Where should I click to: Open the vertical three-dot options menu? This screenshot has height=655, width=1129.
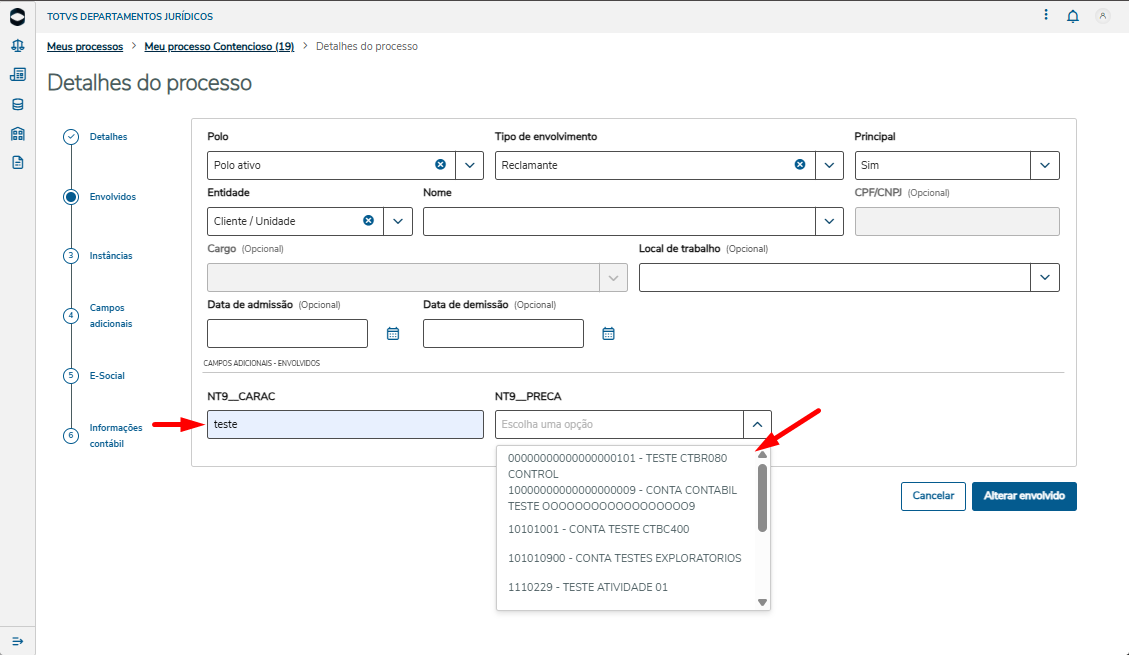1046,16
